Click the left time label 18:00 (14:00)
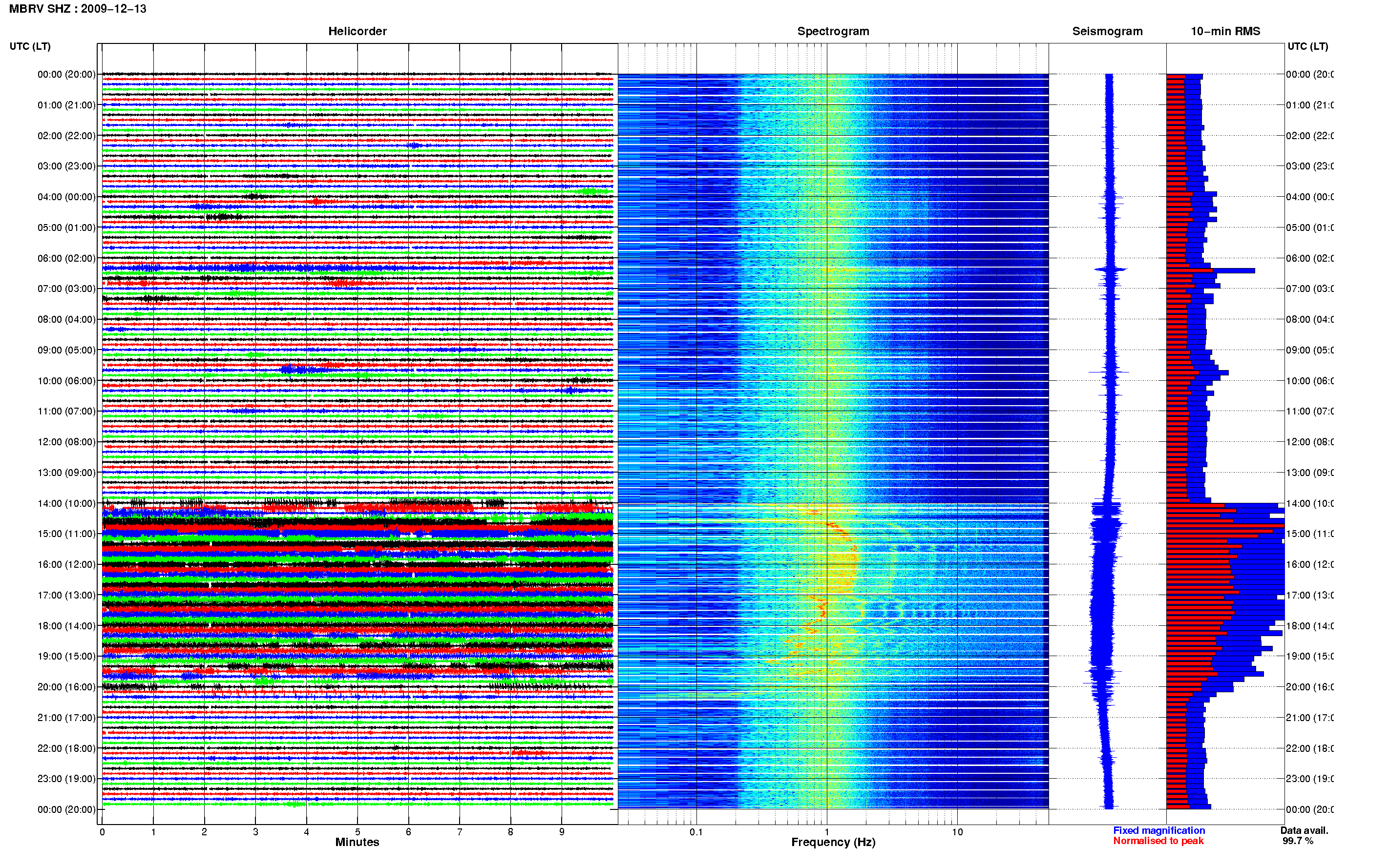This screenshot has width=1389, height=868. click(66, 626)
